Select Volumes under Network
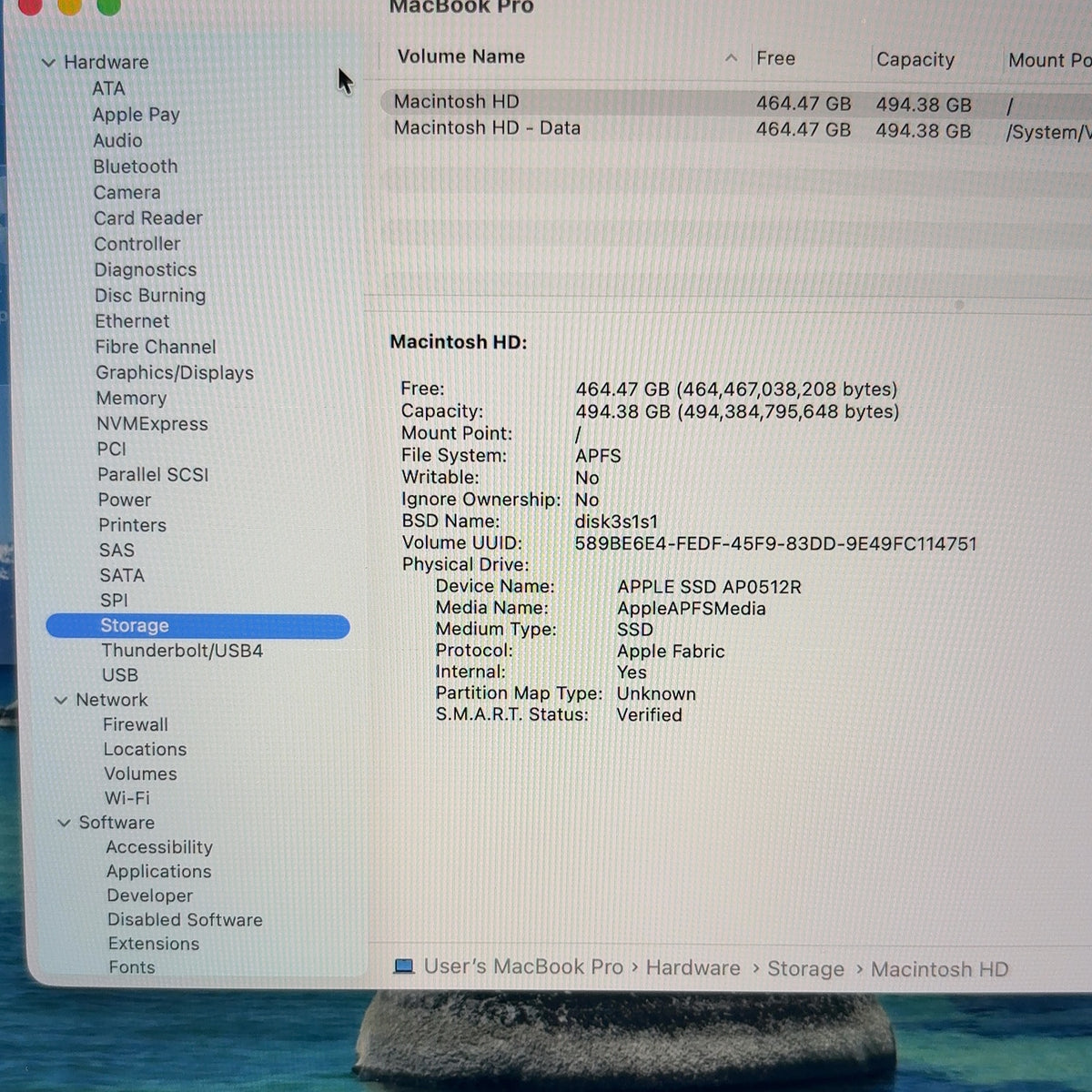 tap(140, 773)
